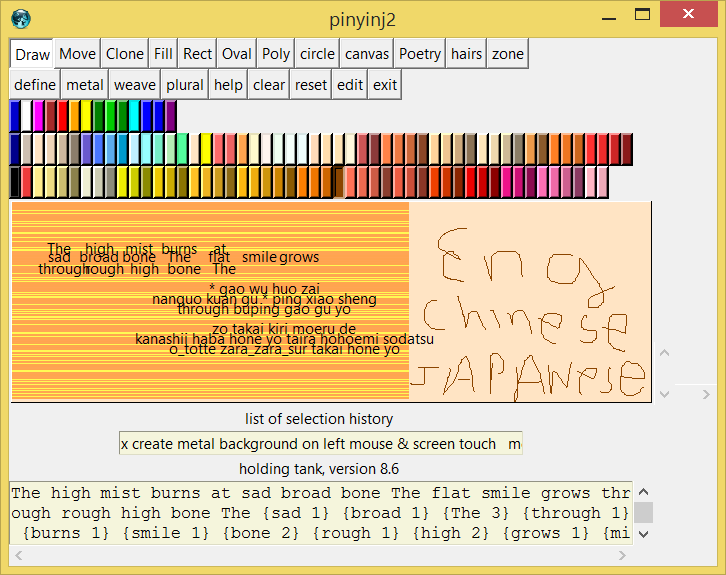Select the Poly tool
726x575 pixels.
pyautogui.click(x=275, y=54)
